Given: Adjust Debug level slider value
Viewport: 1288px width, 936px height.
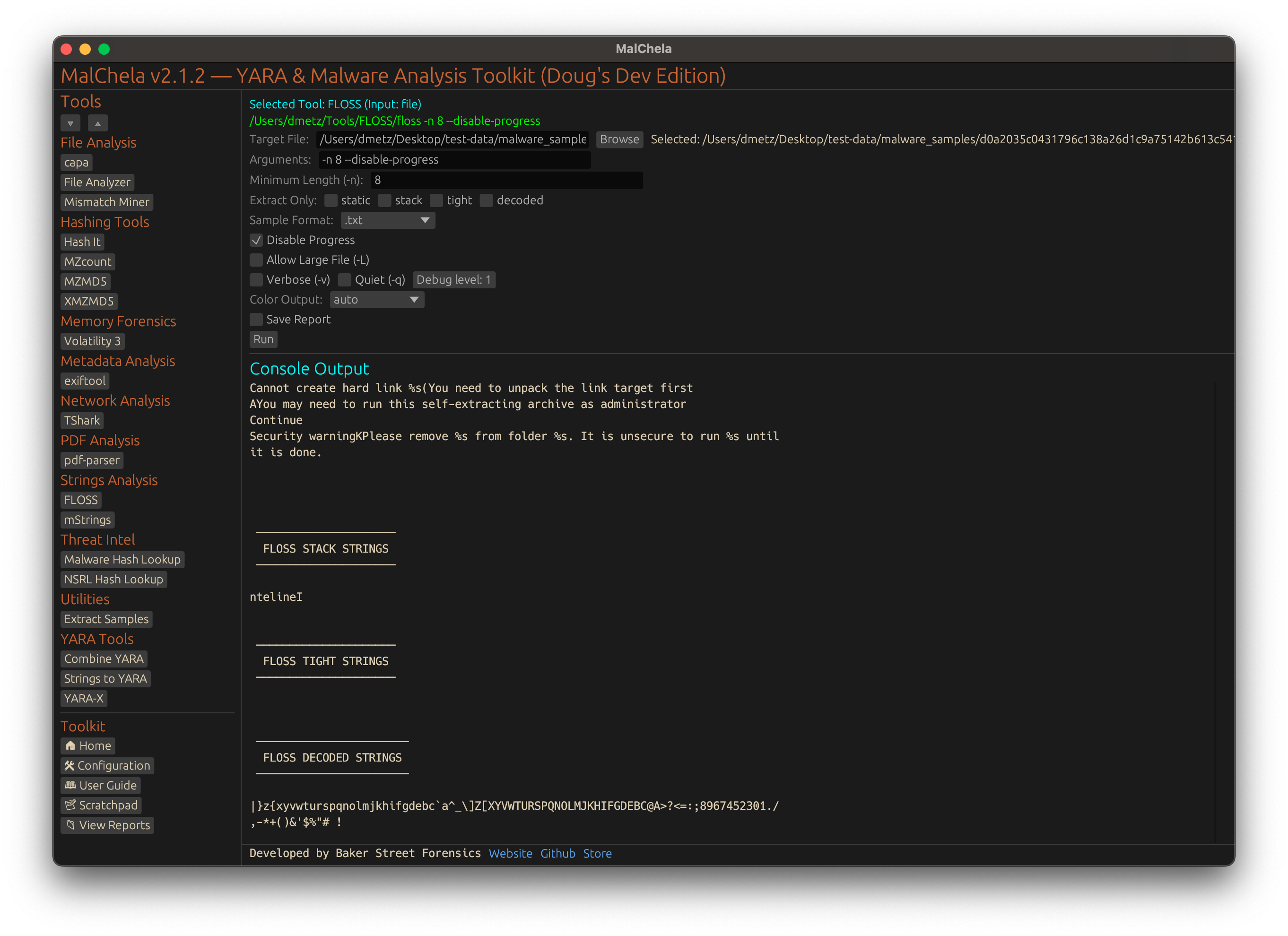Looking at the screenshot, I should (x=454, y=280).
